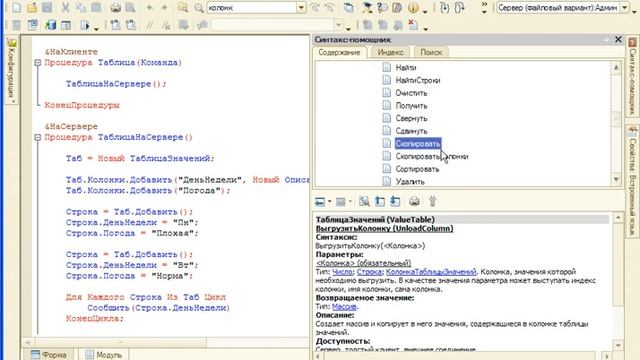Select "НайтиСтроки" in the contents tree
Viewport: 640px width, 360px height.
(418, 80)
